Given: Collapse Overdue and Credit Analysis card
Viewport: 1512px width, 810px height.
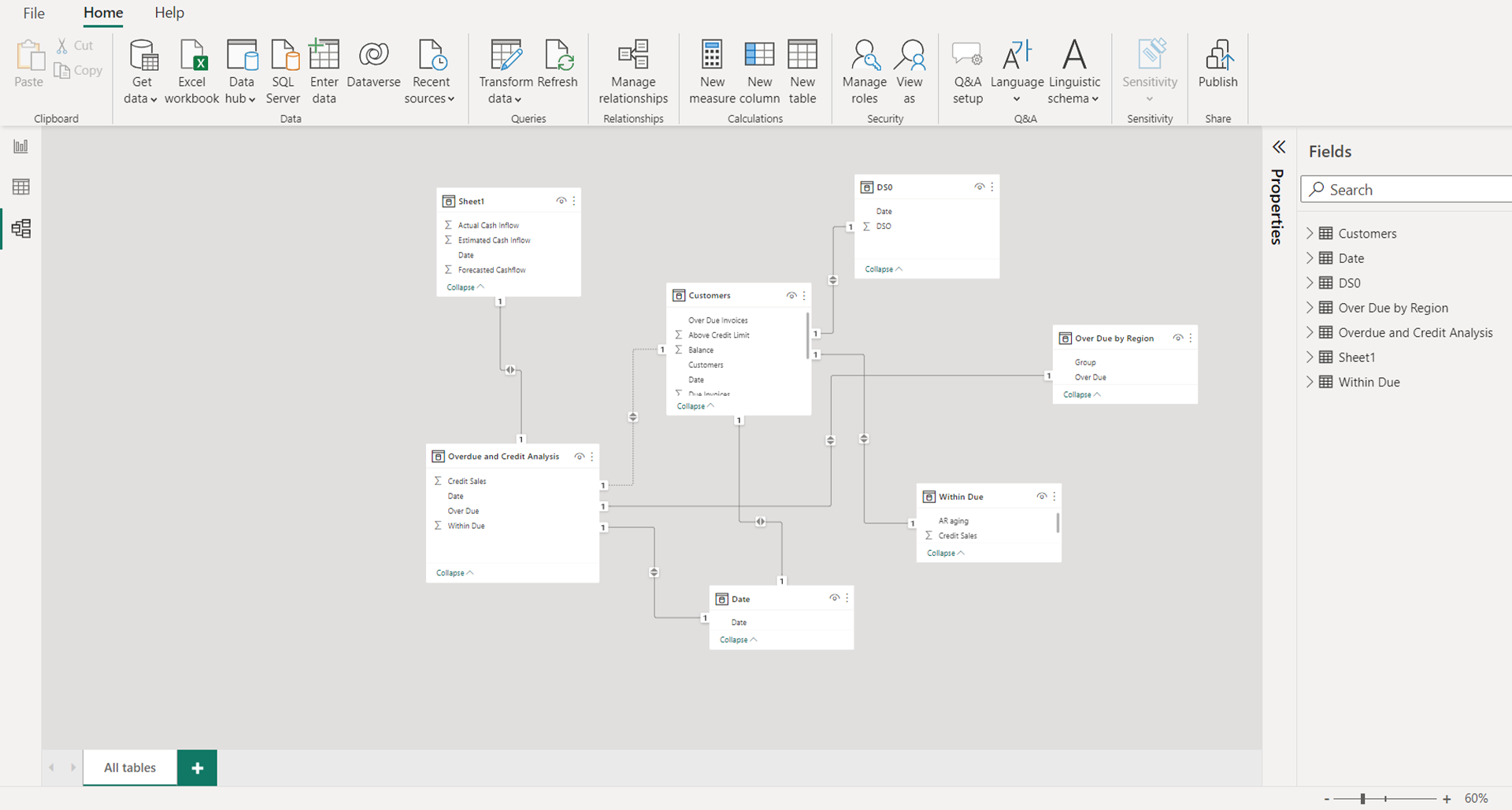Looking at the screenshot, I should coord(455,573).
